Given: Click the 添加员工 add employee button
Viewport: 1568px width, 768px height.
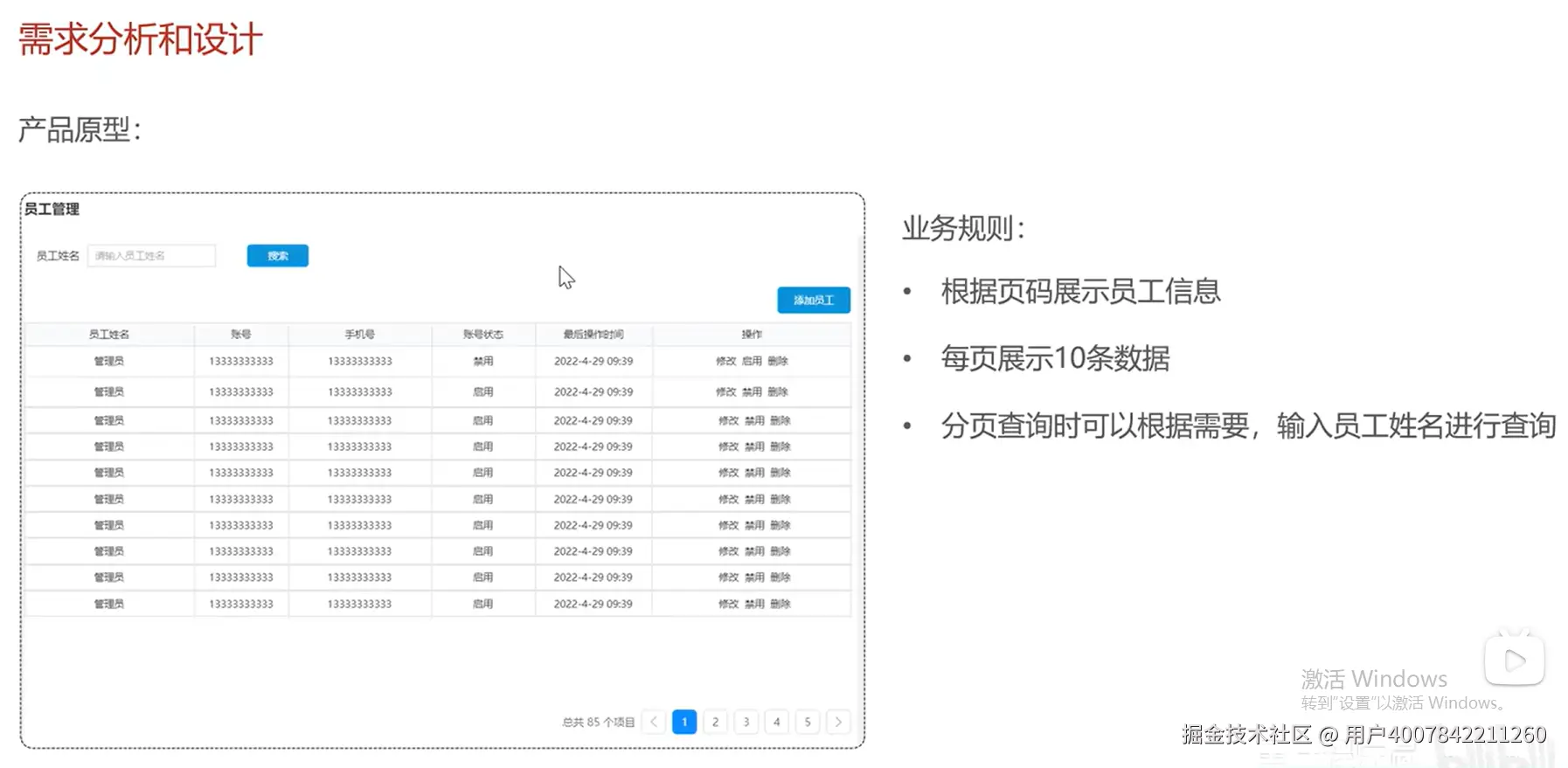Looking at the screenshot, I should (x=813, y=300).
